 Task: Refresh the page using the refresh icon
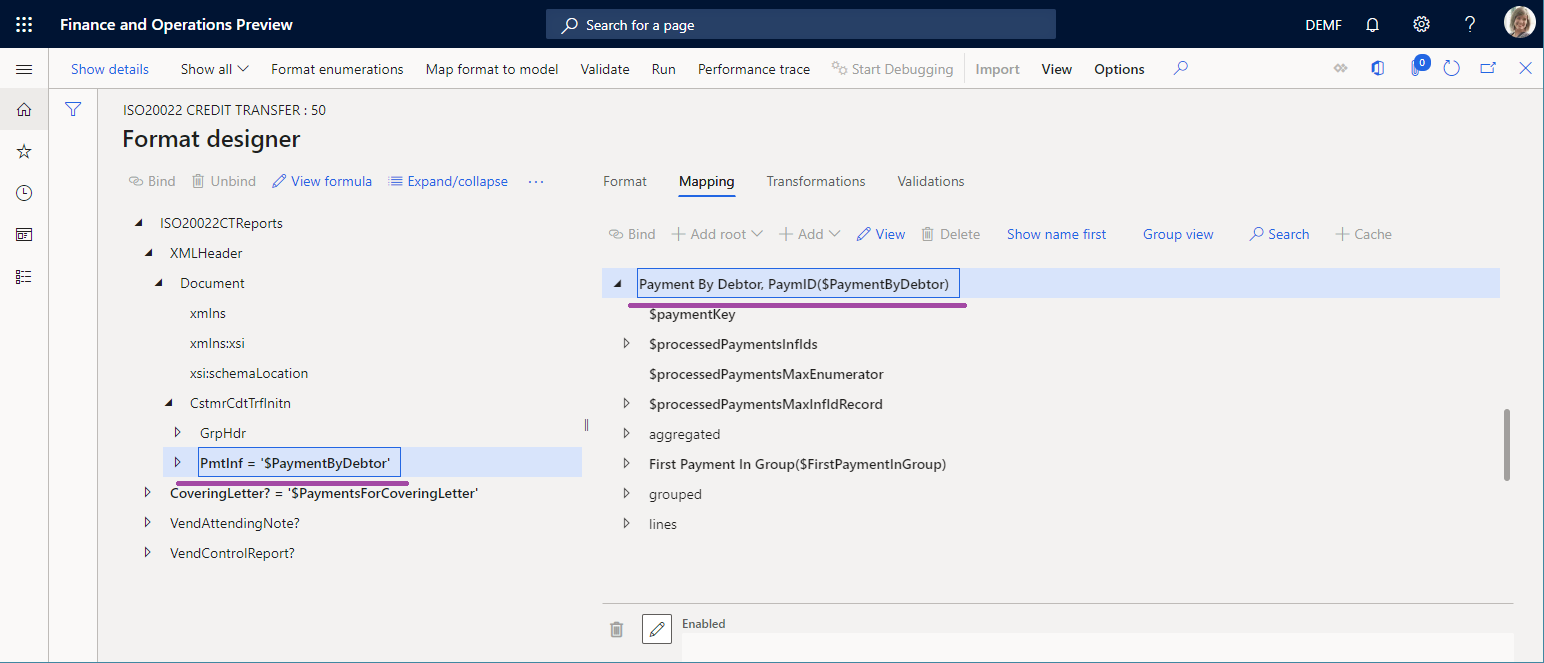tap(1451, 68)
